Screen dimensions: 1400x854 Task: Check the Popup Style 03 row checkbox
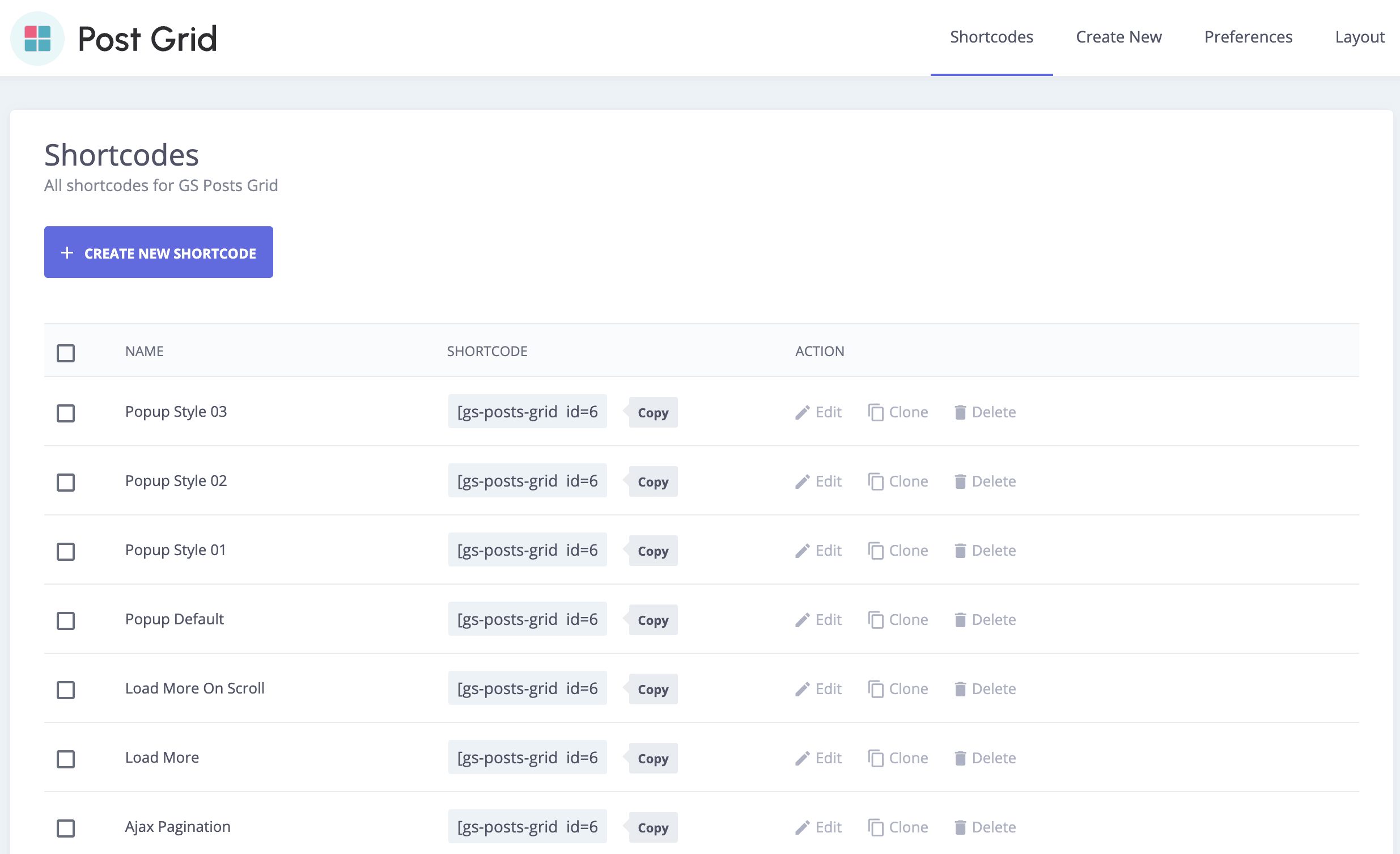point(66,413)
